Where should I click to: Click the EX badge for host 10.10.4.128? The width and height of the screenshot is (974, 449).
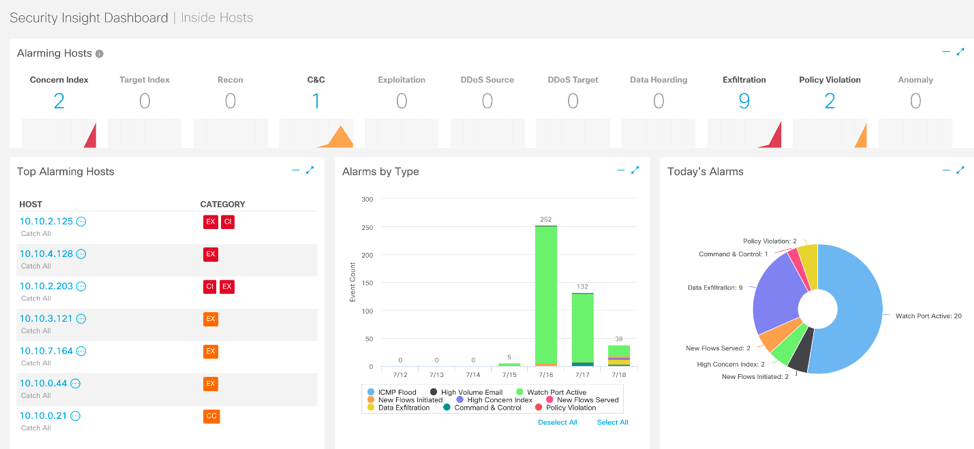[210, 254]
